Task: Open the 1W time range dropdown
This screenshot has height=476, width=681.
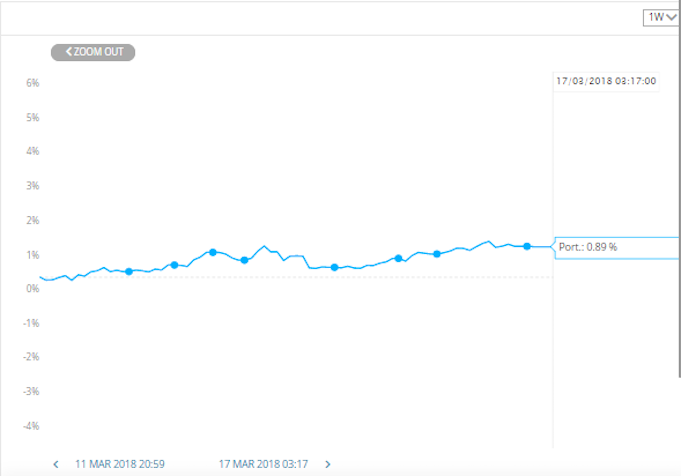Action: click(x=661, y=17)
